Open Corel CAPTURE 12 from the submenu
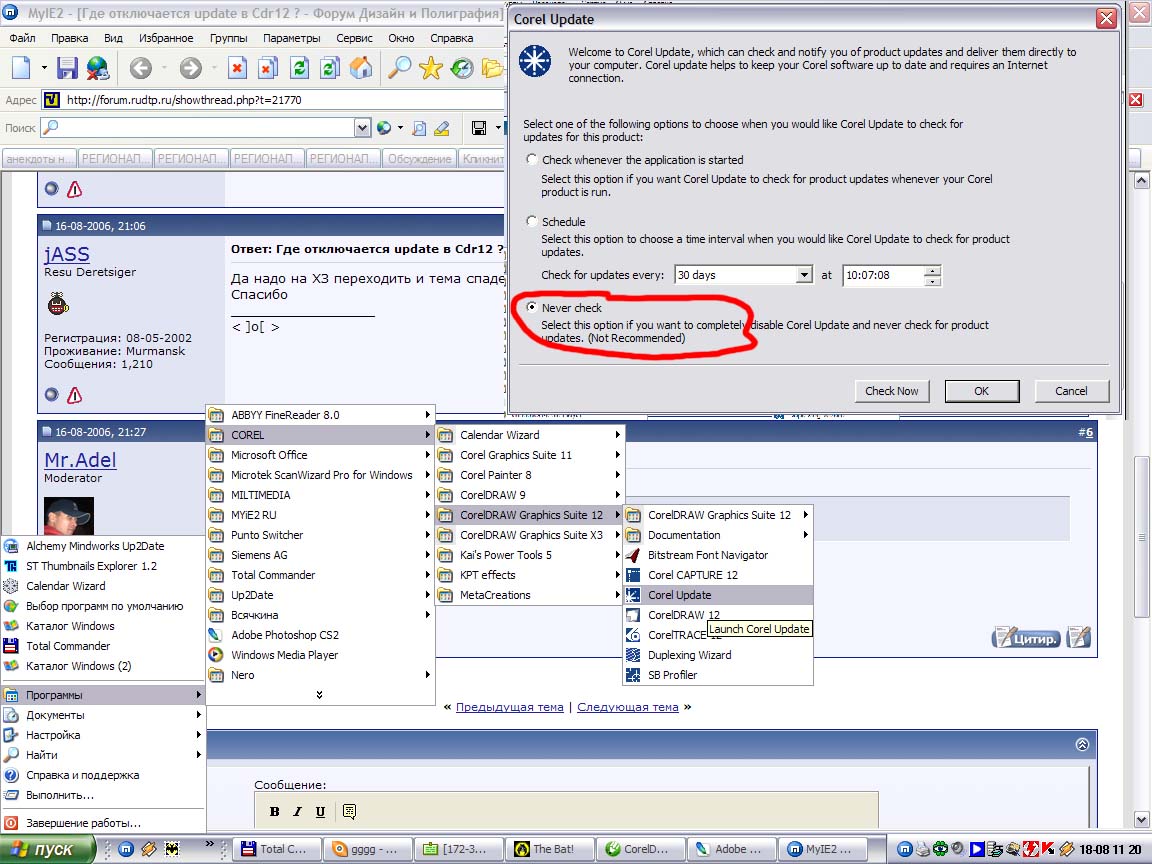1152x864 pixels. [x=718, y=575]
